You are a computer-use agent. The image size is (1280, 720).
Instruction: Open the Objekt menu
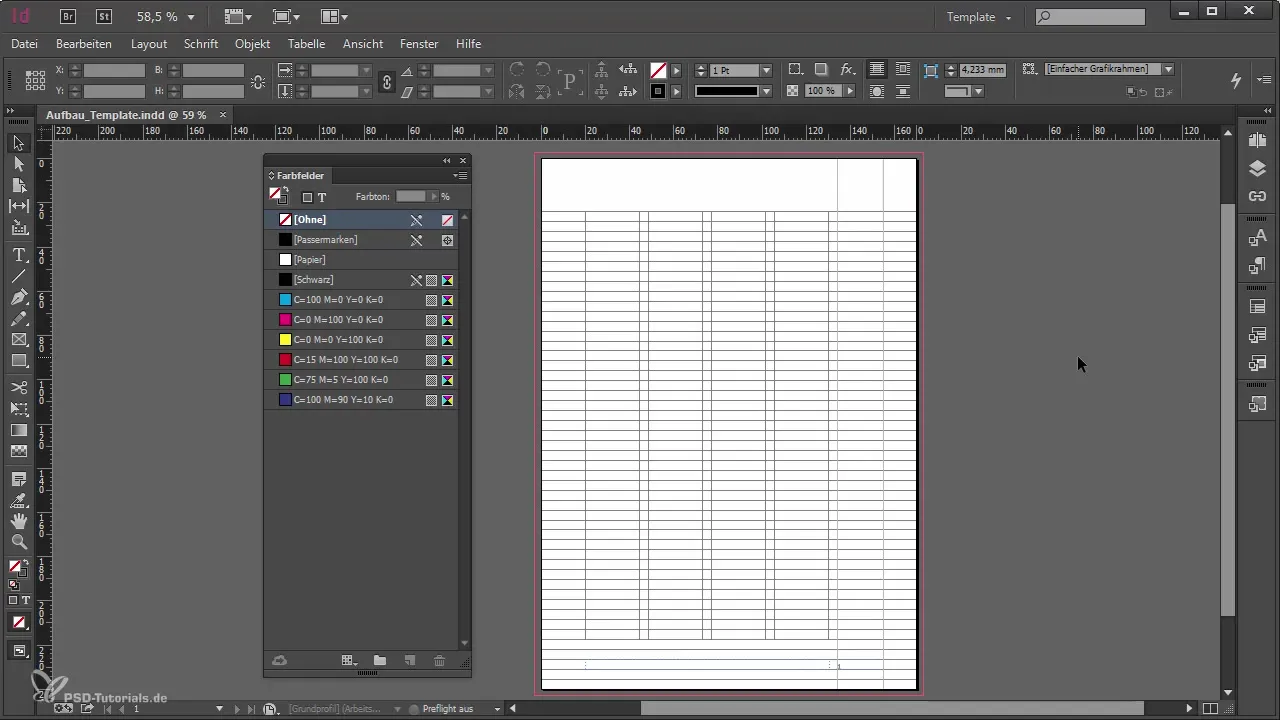click(253, 44)
